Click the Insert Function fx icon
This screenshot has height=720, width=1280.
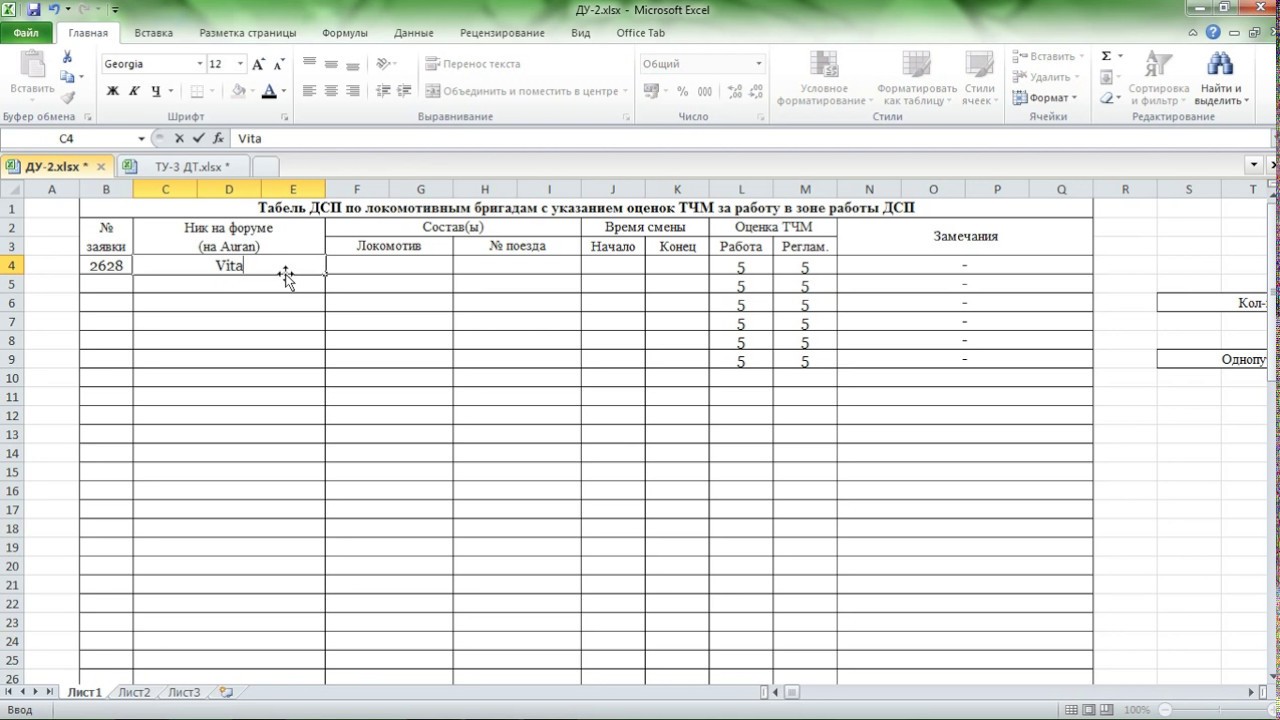coord(218,139)
